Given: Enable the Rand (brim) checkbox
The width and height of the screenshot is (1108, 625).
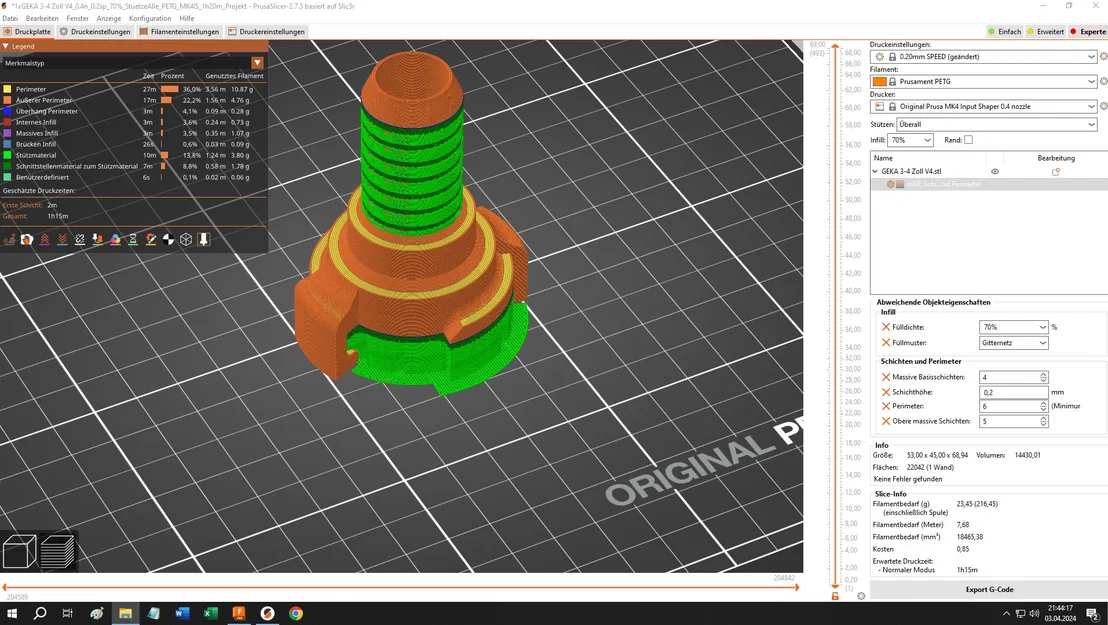Looking at the screenshot, I should point(968,140).
